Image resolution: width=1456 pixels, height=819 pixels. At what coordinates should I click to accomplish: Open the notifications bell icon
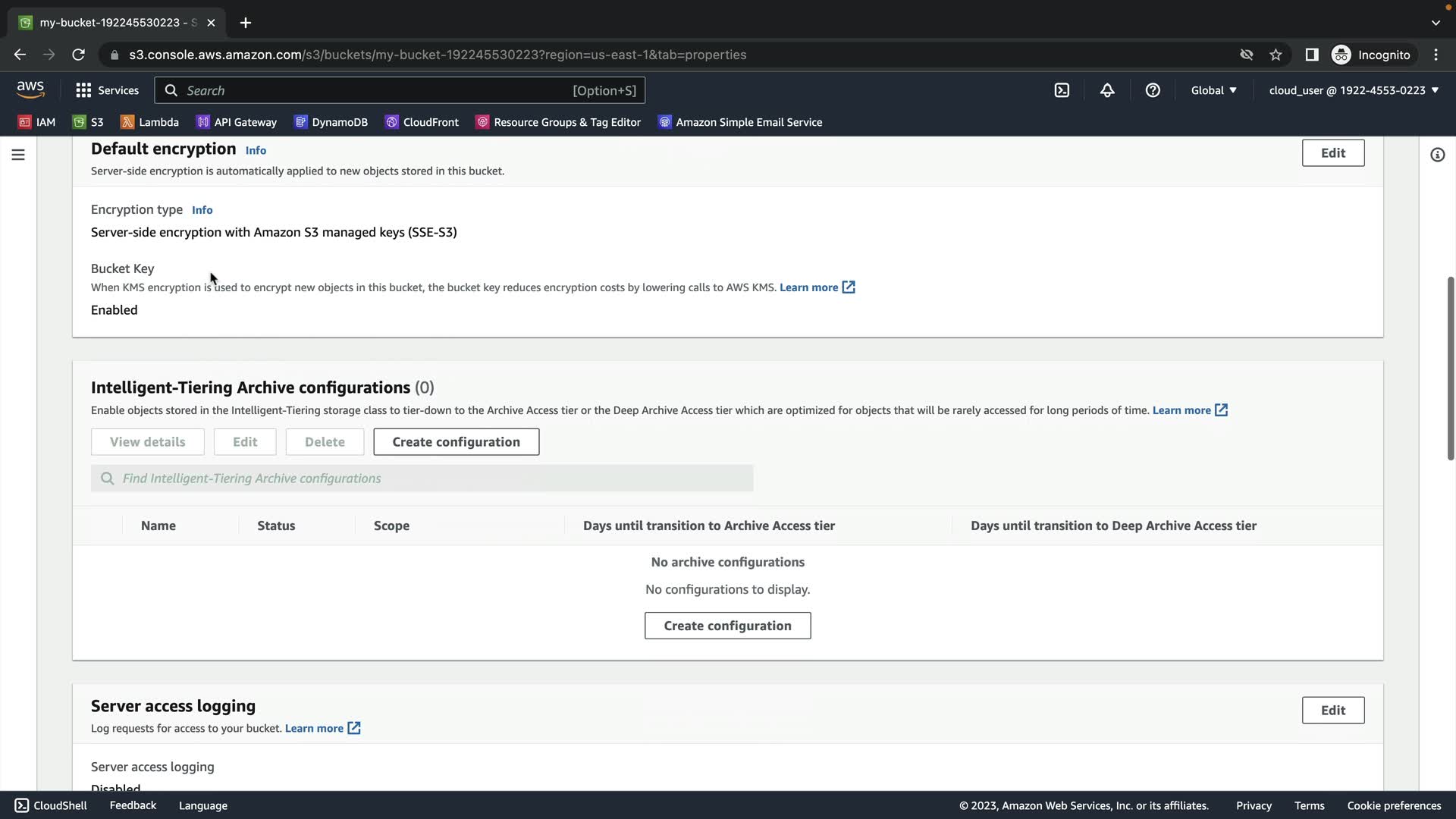tap(1107, 90)
